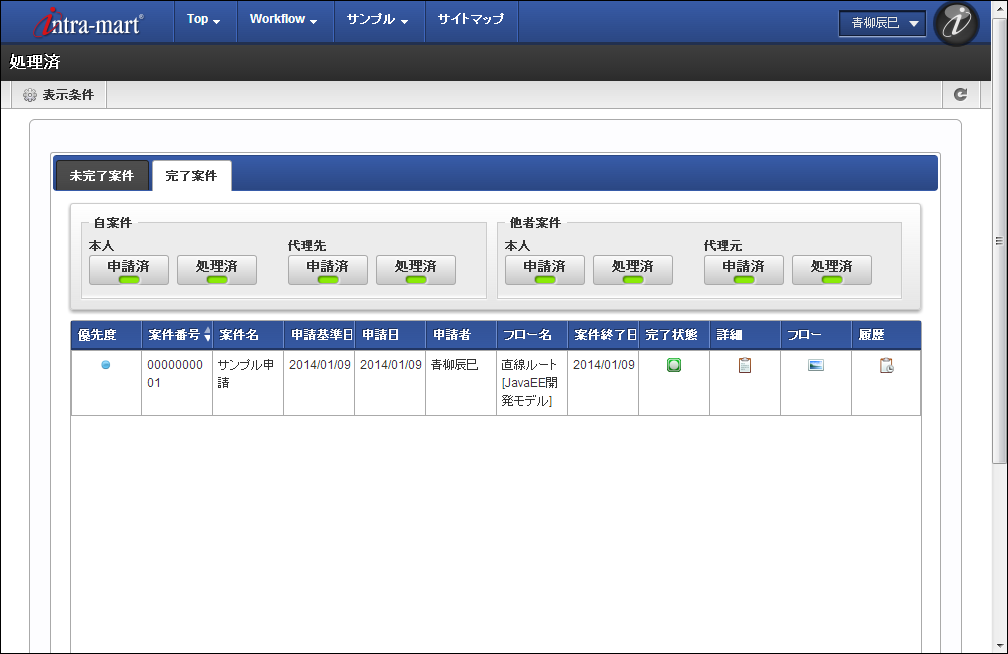Screen dimensions: 1008x654
Task: Toggle 申請済 under 他者案件 代理元
Action: pos(744,270)
